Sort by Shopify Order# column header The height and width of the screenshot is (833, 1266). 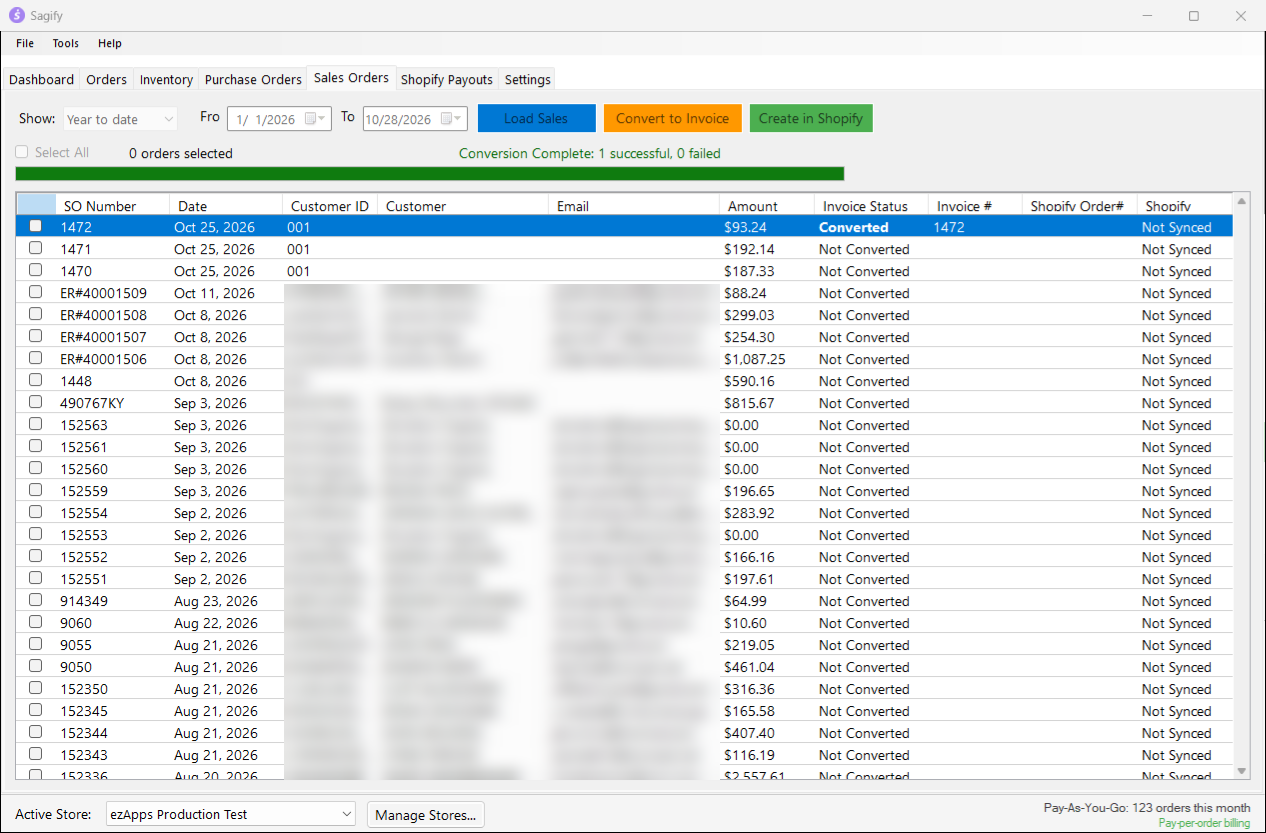coord(1079,206)
